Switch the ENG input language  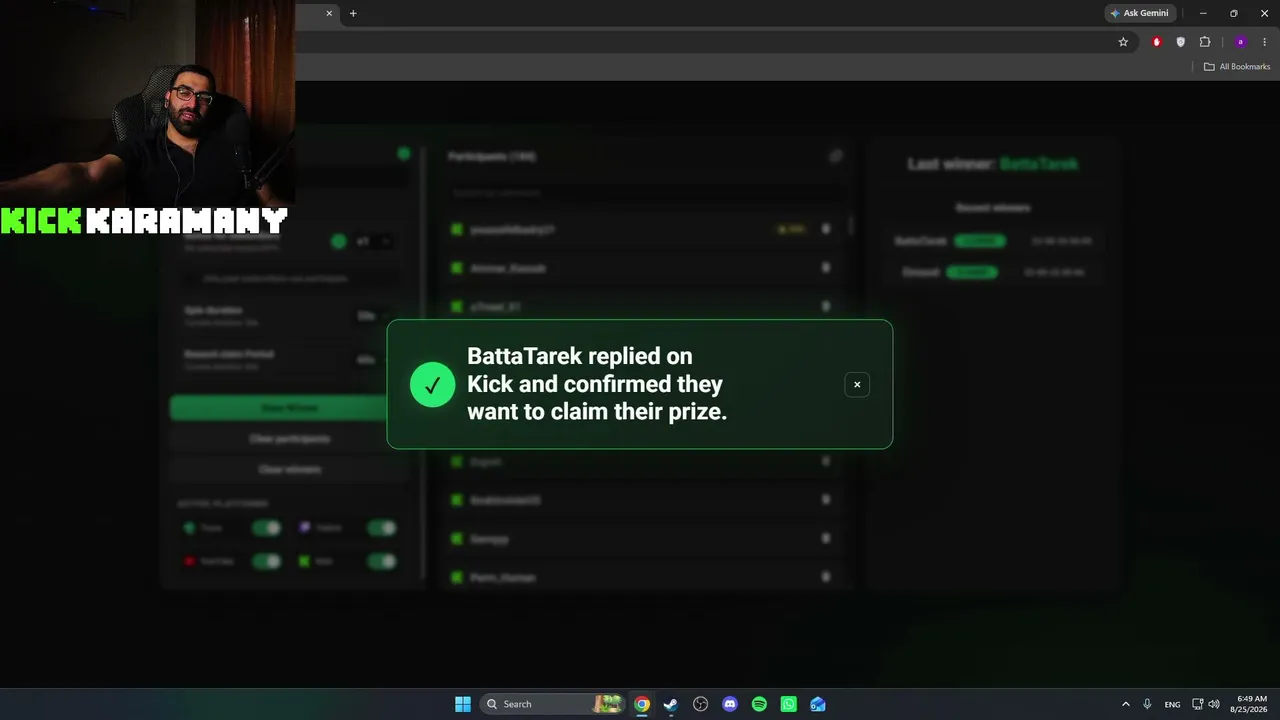tap(1172, 704)
